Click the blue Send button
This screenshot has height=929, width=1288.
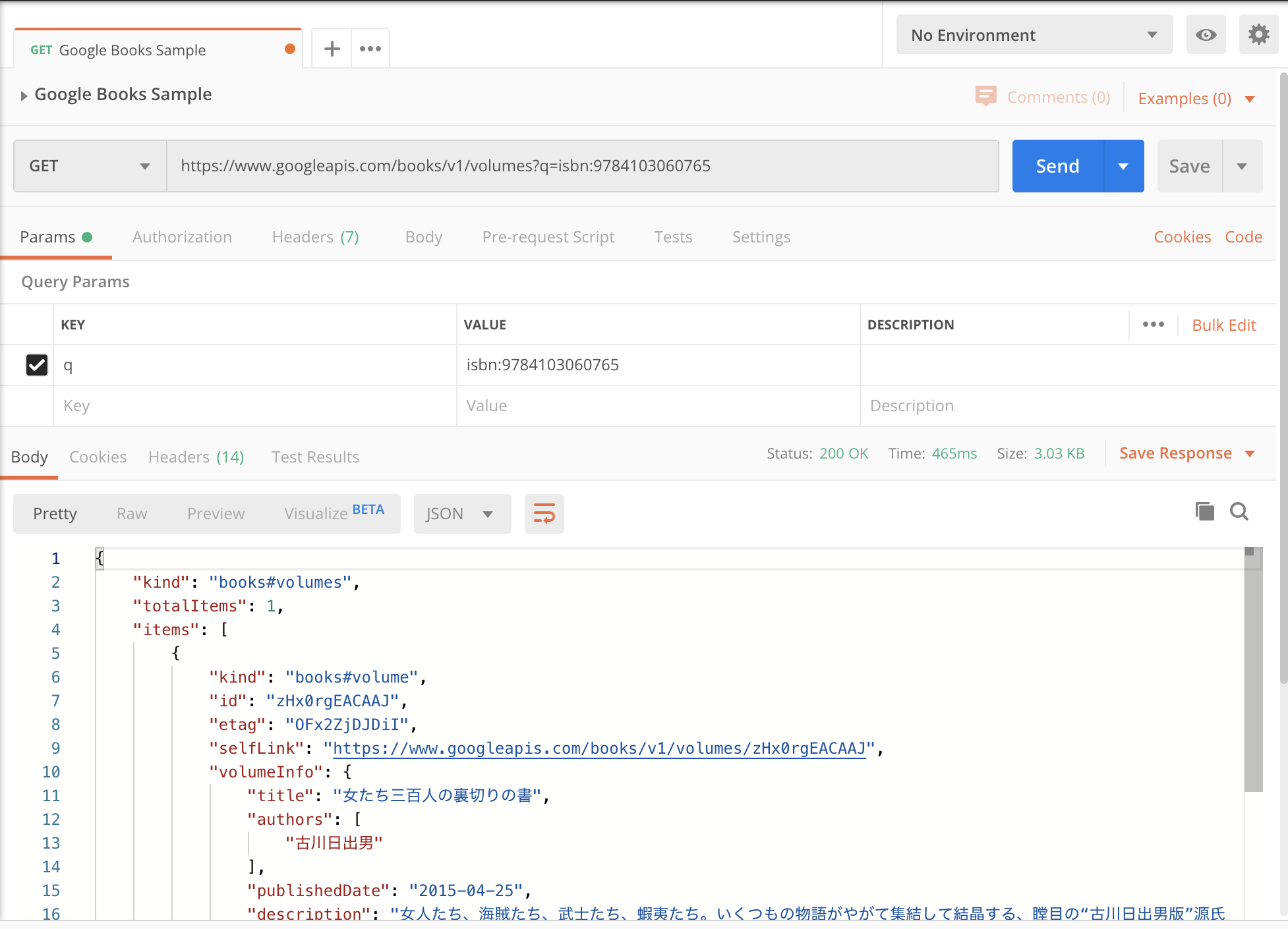coord(1058,166)
